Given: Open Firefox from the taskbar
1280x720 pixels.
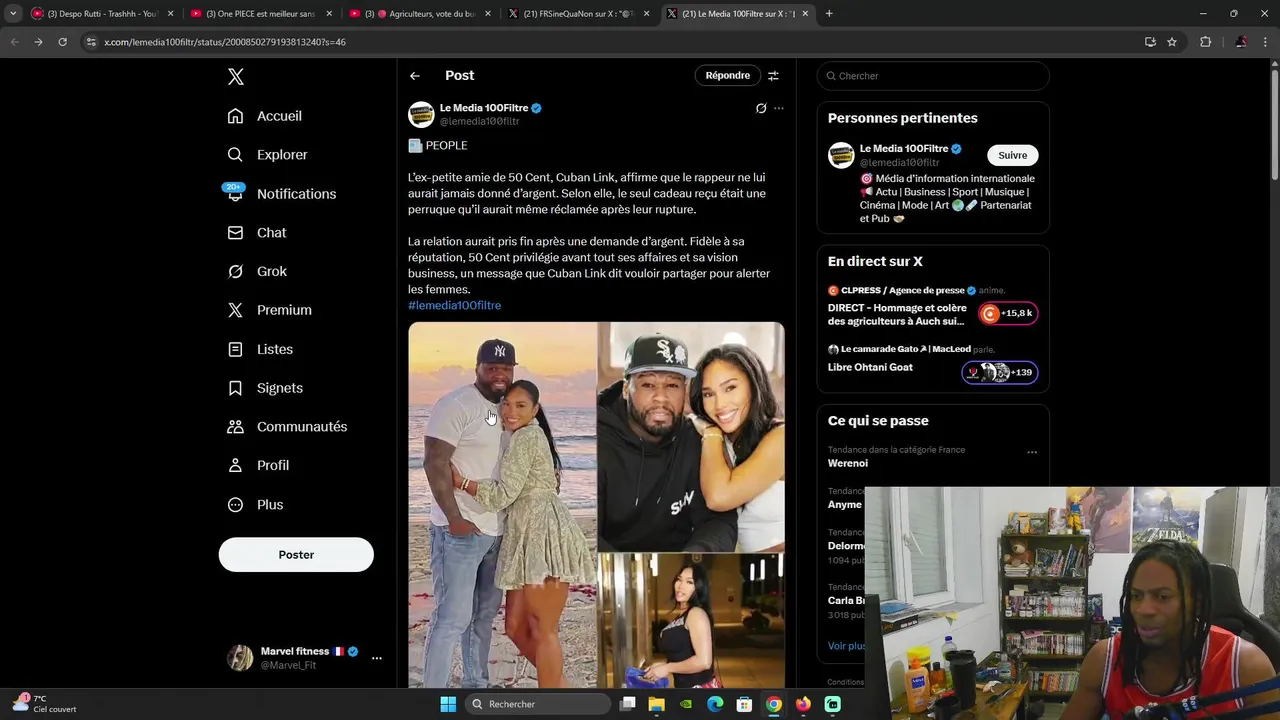Looking at the screenshot, I should point(803,704).
